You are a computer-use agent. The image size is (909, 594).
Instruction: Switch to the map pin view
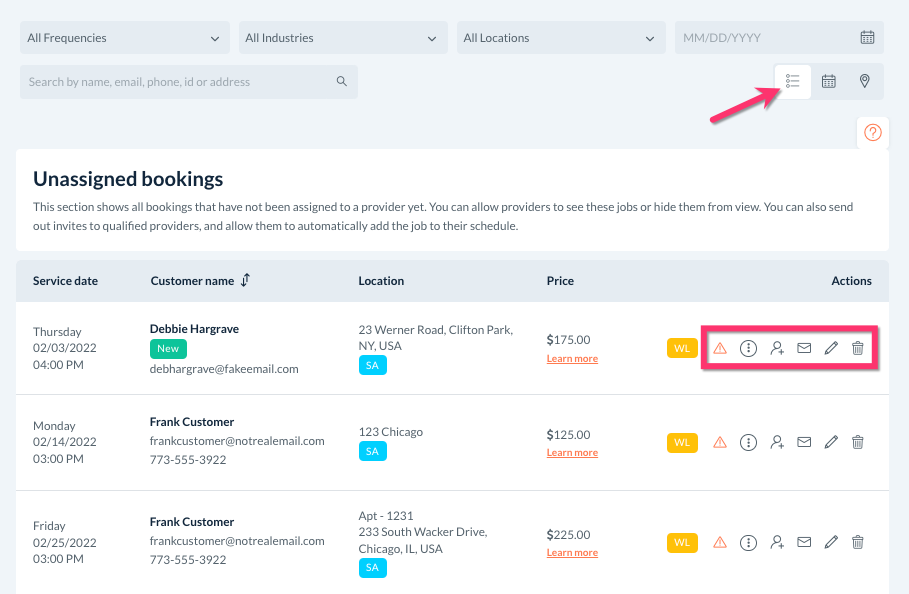tap(864, 82)
